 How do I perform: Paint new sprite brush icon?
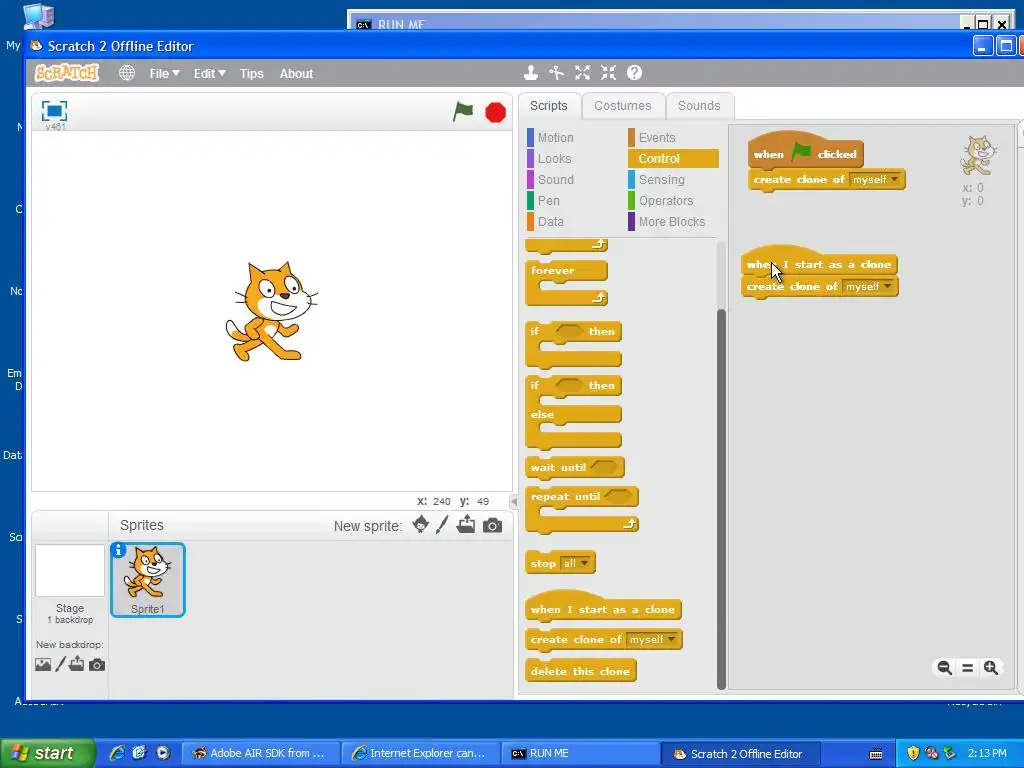(x=442, y=524)
